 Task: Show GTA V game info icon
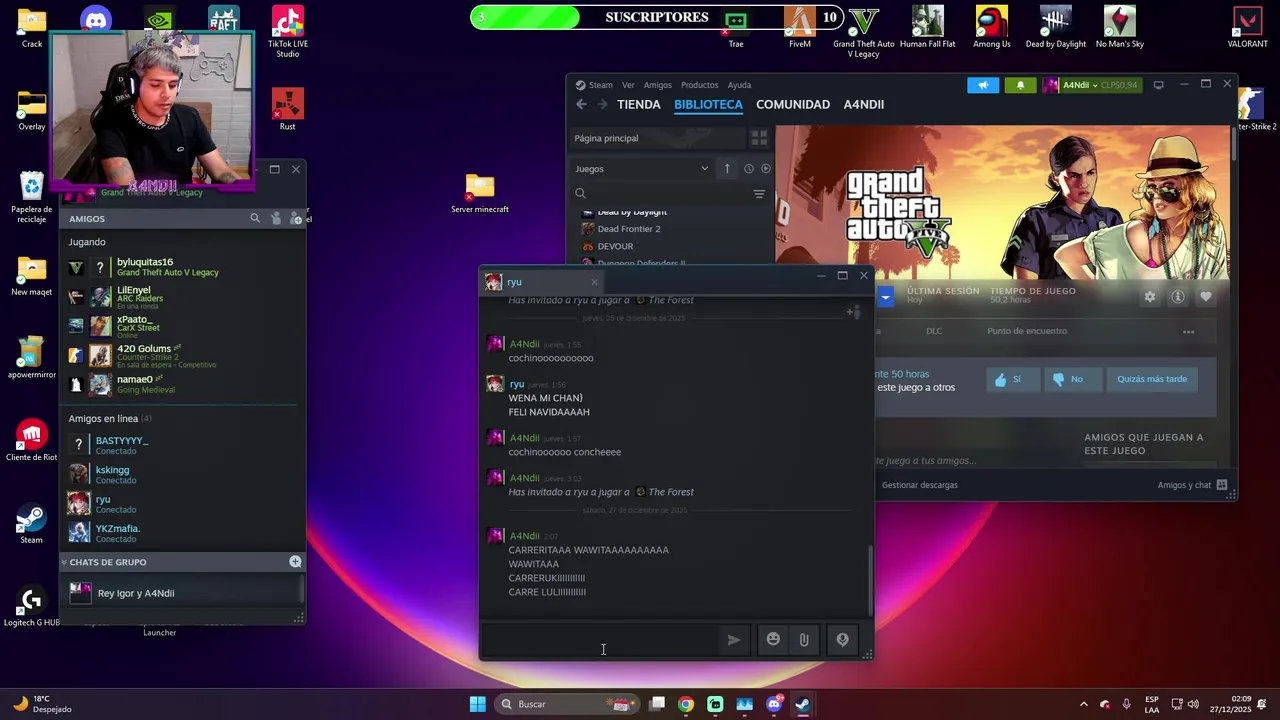click(1178, 297)
